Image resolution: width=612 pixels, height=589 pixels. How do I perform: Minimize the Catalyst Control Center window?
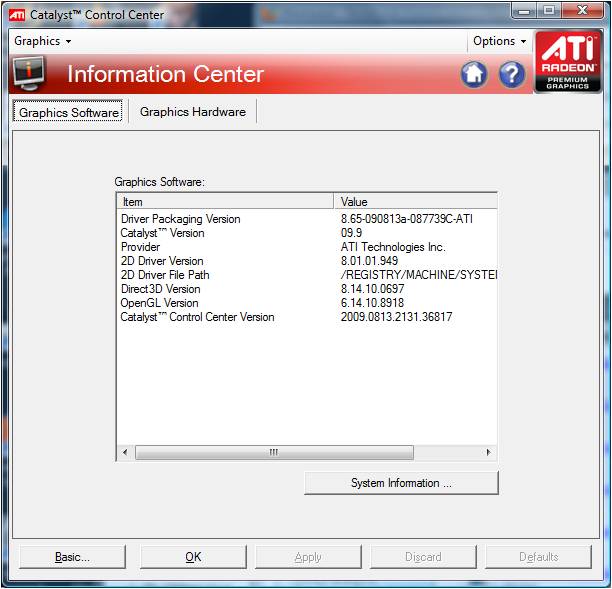click(x=523, y=10)
